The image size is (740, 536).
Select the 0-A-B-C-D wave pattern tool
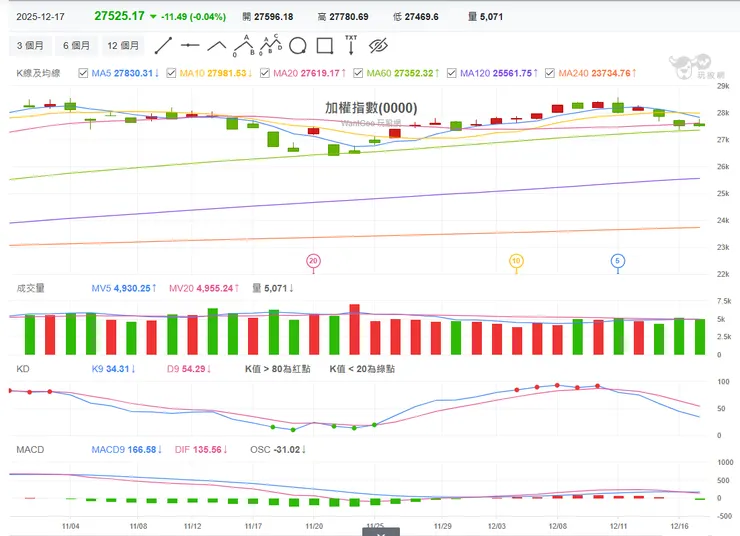271,45
